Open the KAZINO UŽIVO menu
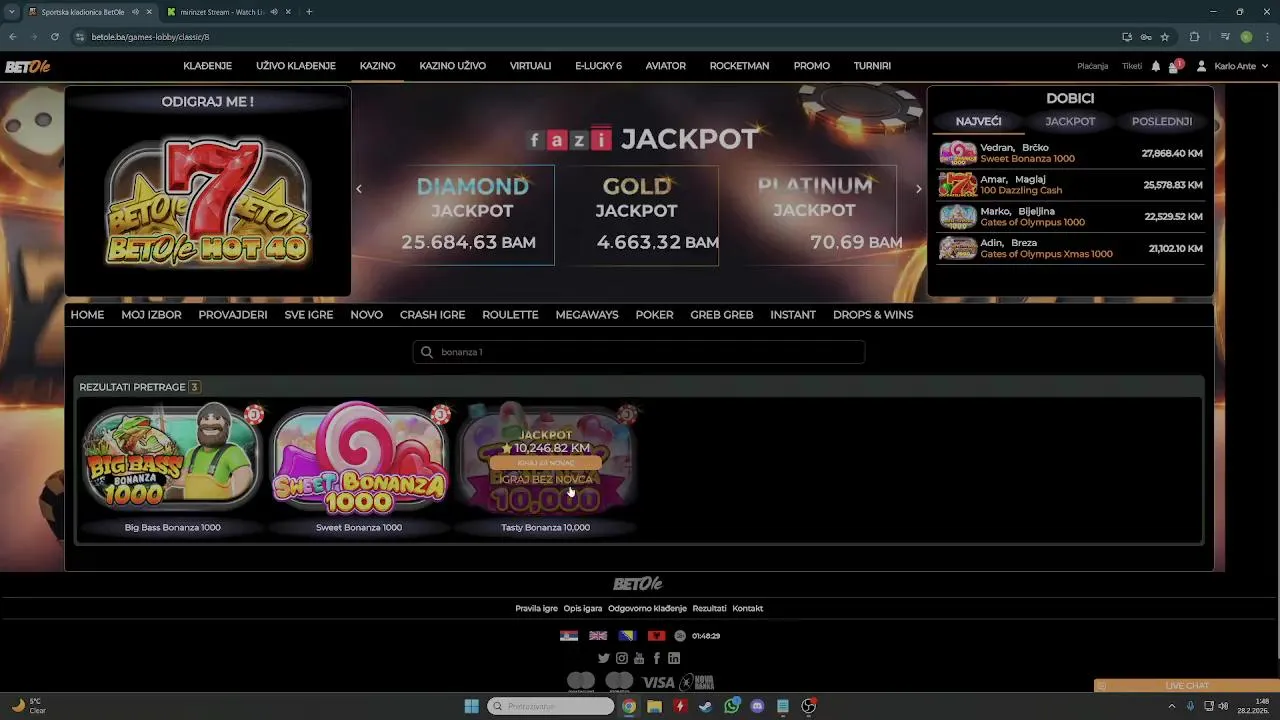1280x720 pixels. tap(452, 66)
